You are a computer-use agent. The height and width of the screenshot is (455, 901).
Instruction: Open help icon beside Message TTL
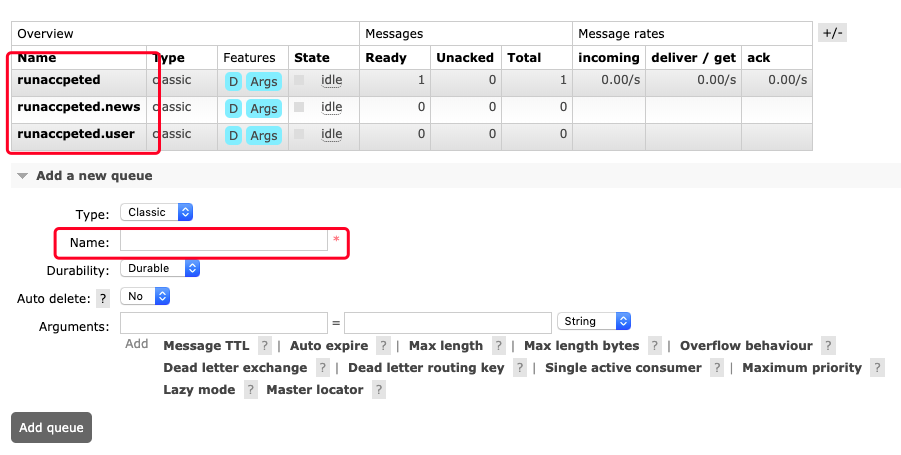[x=265, y=346]
